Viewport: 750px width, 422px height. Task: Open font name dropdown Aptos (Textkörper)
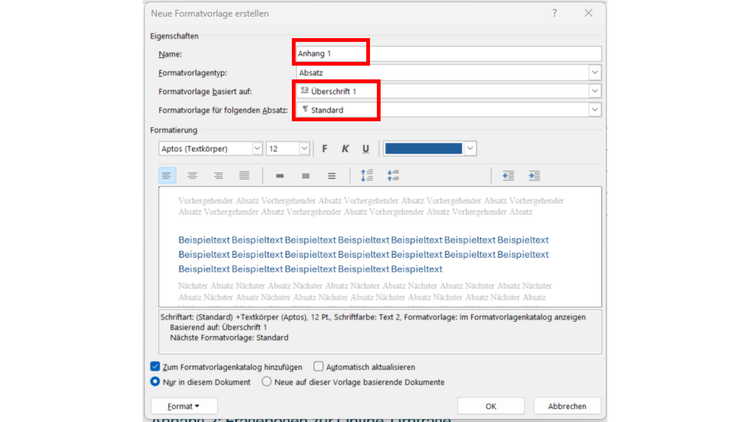[210, 149]
